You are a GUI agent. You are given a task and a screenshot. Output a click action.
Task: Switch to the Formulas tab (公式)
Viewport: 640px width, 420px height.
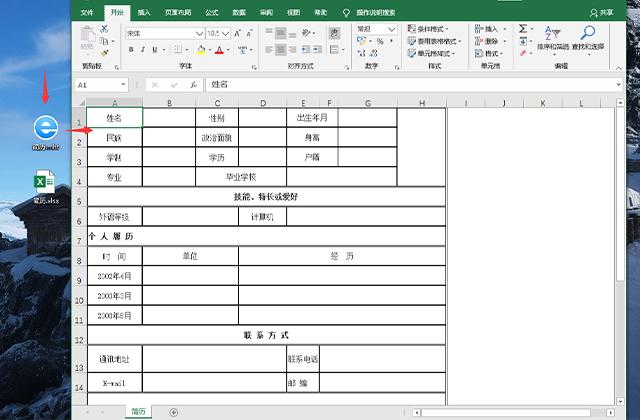pos(212,13)
